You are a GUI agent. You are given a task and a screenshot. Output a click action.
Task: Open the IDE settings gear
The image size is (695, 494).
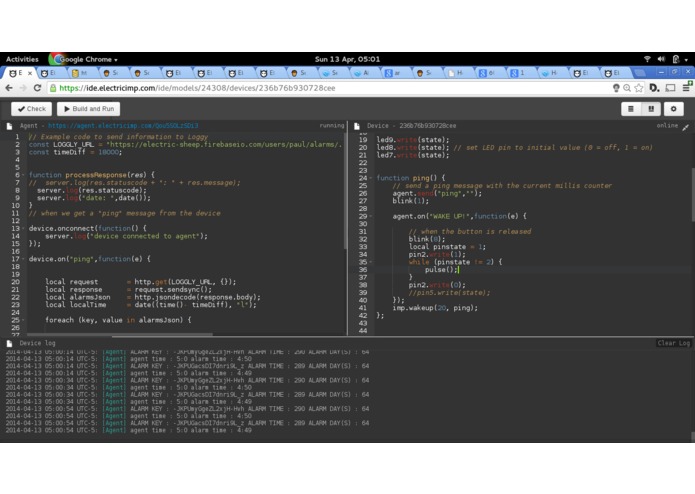[x=674, y=109]
